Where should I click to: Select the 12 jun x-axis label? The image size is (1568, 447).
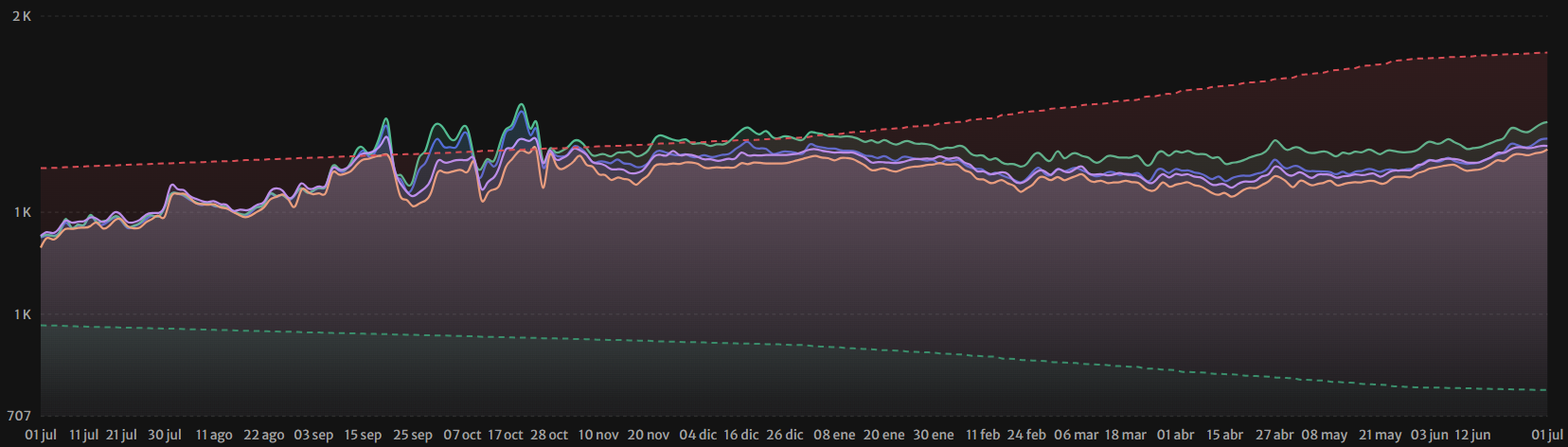pos(1472,435)
